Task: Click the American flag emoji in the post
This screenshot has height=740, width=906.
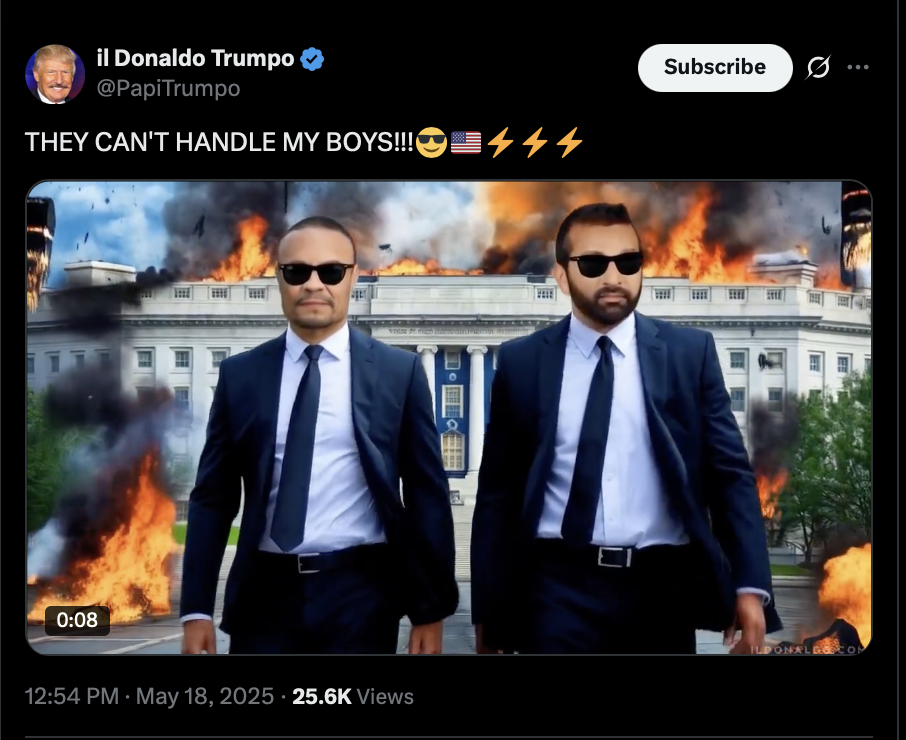Action: [x=466, y=142]
